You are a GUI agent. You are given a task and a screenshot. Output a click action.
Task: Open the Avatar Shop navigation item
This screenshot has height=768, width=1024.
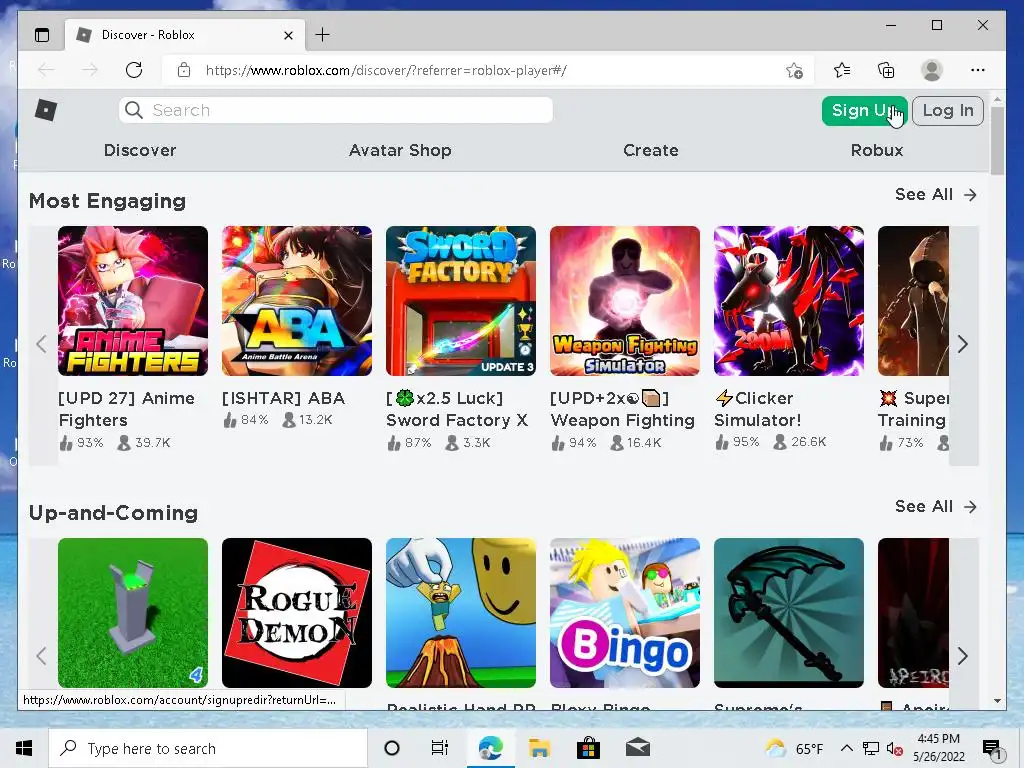point(400,150)
